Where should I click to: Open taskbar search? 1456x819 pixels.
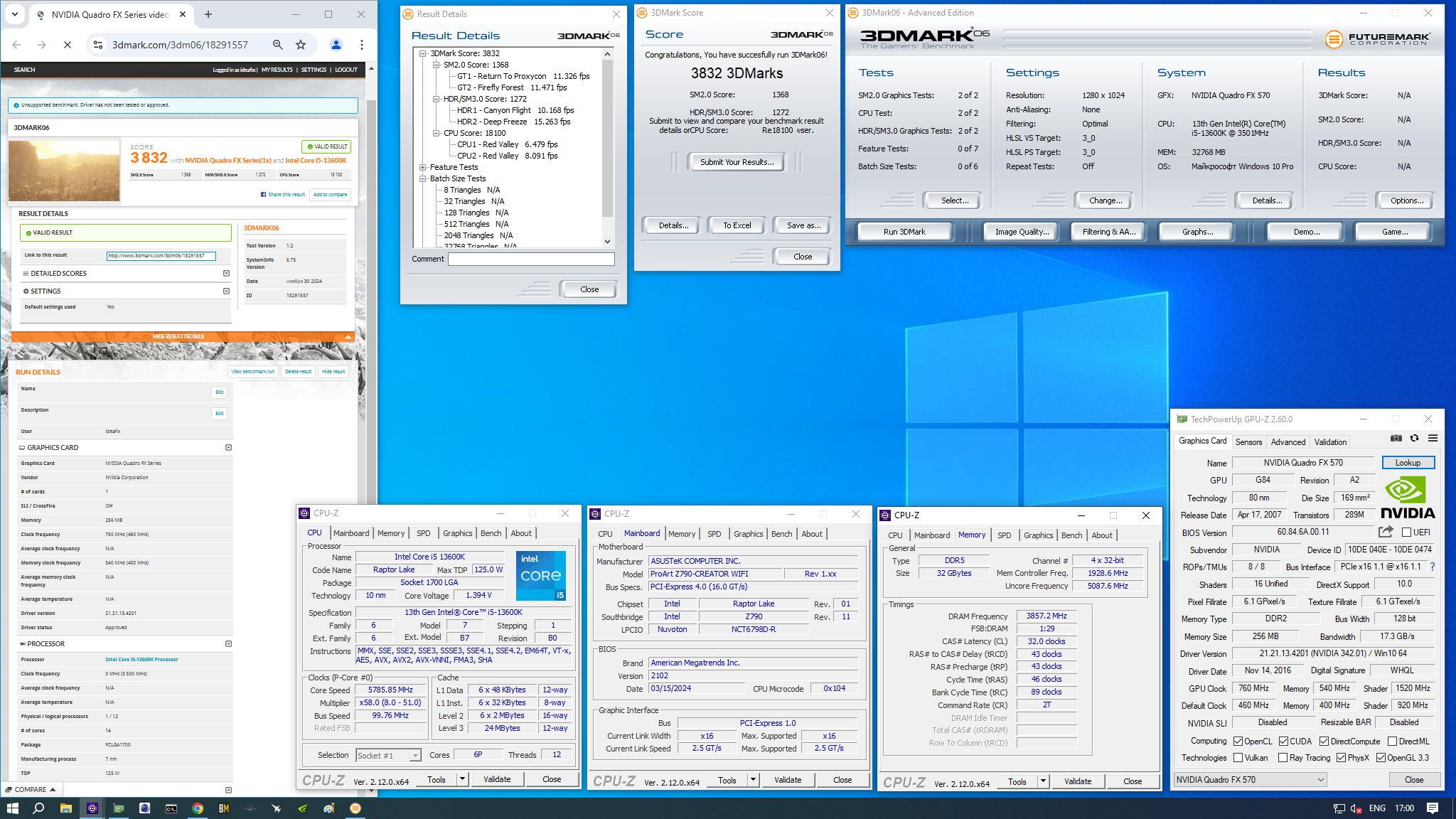pyautogui.click(x=38, y=808)
